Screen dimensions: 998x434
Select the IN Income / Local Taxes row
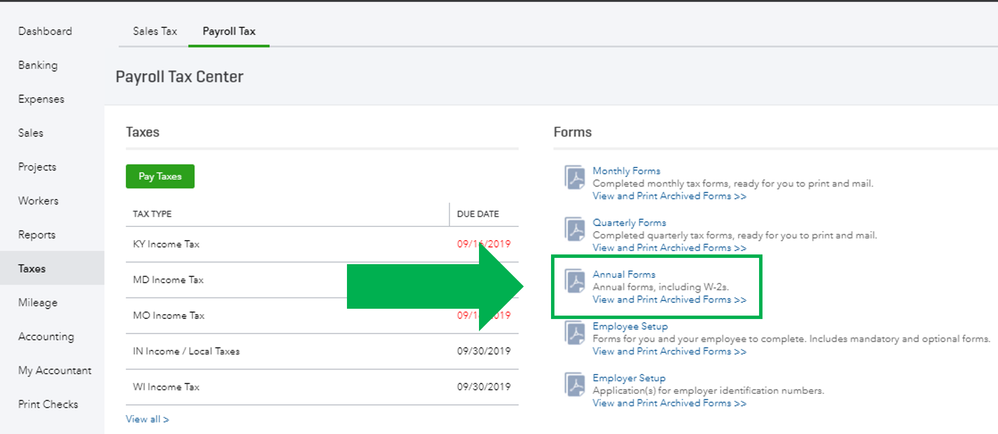click(x=322, y=351)
